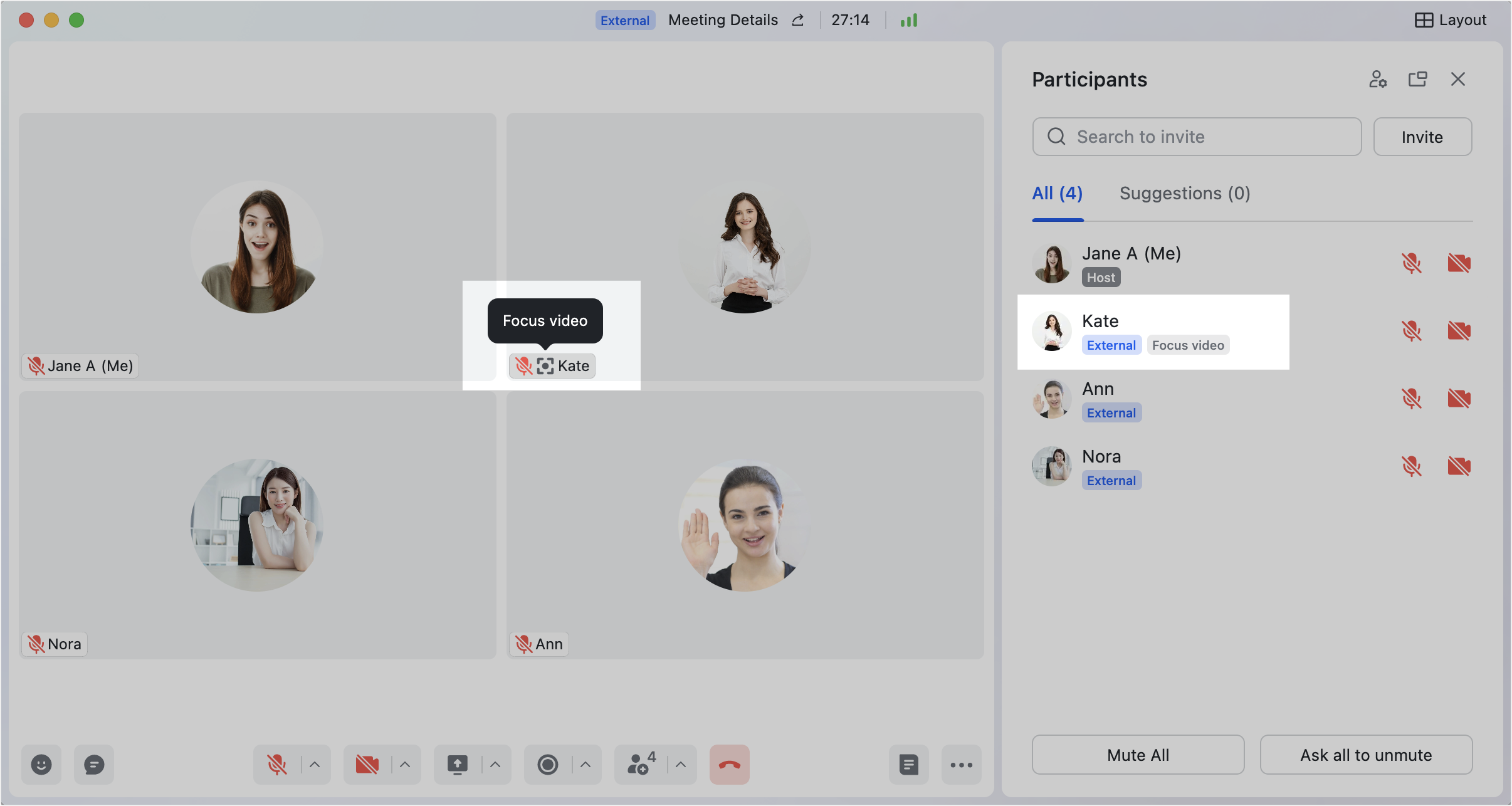Click the Mute All button
This screenshot has width=1512, height=806.
(1138, 755)
